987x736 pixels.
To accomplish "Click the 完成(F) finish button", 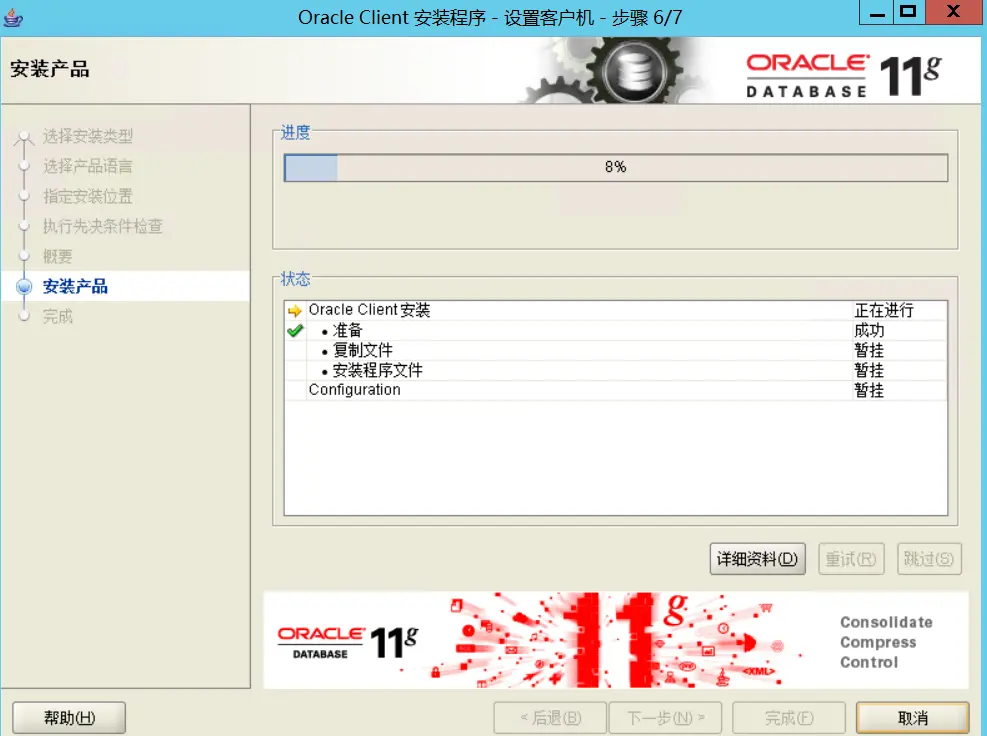I will 789,718.
